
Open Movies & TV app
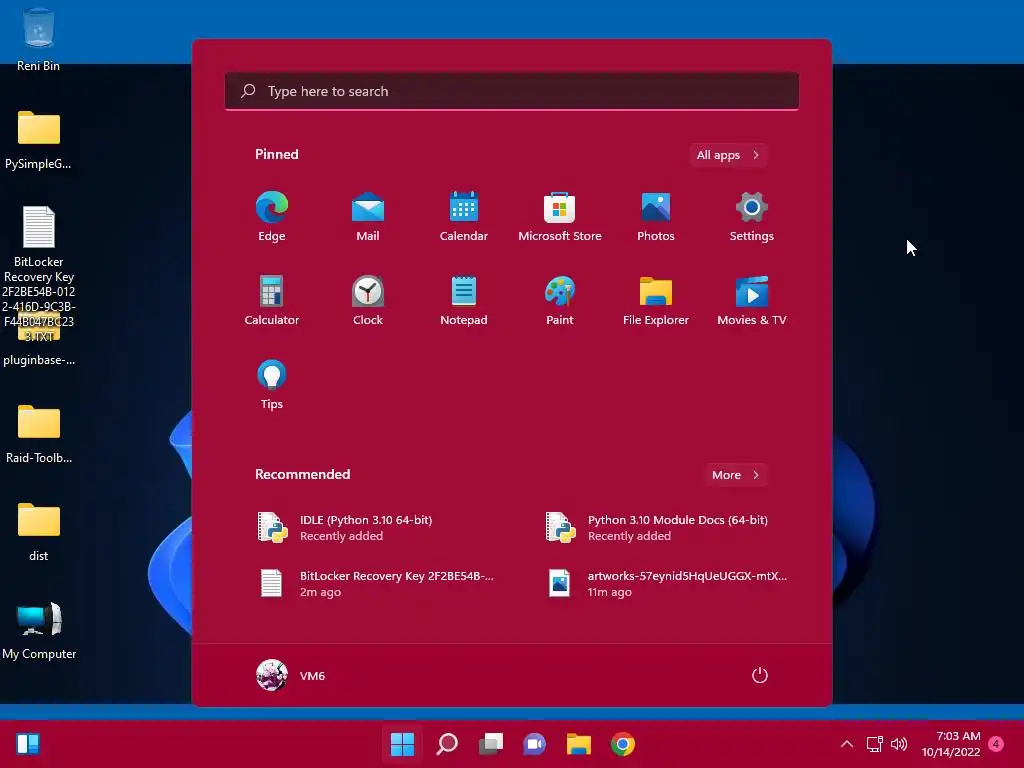coord(752,300)
